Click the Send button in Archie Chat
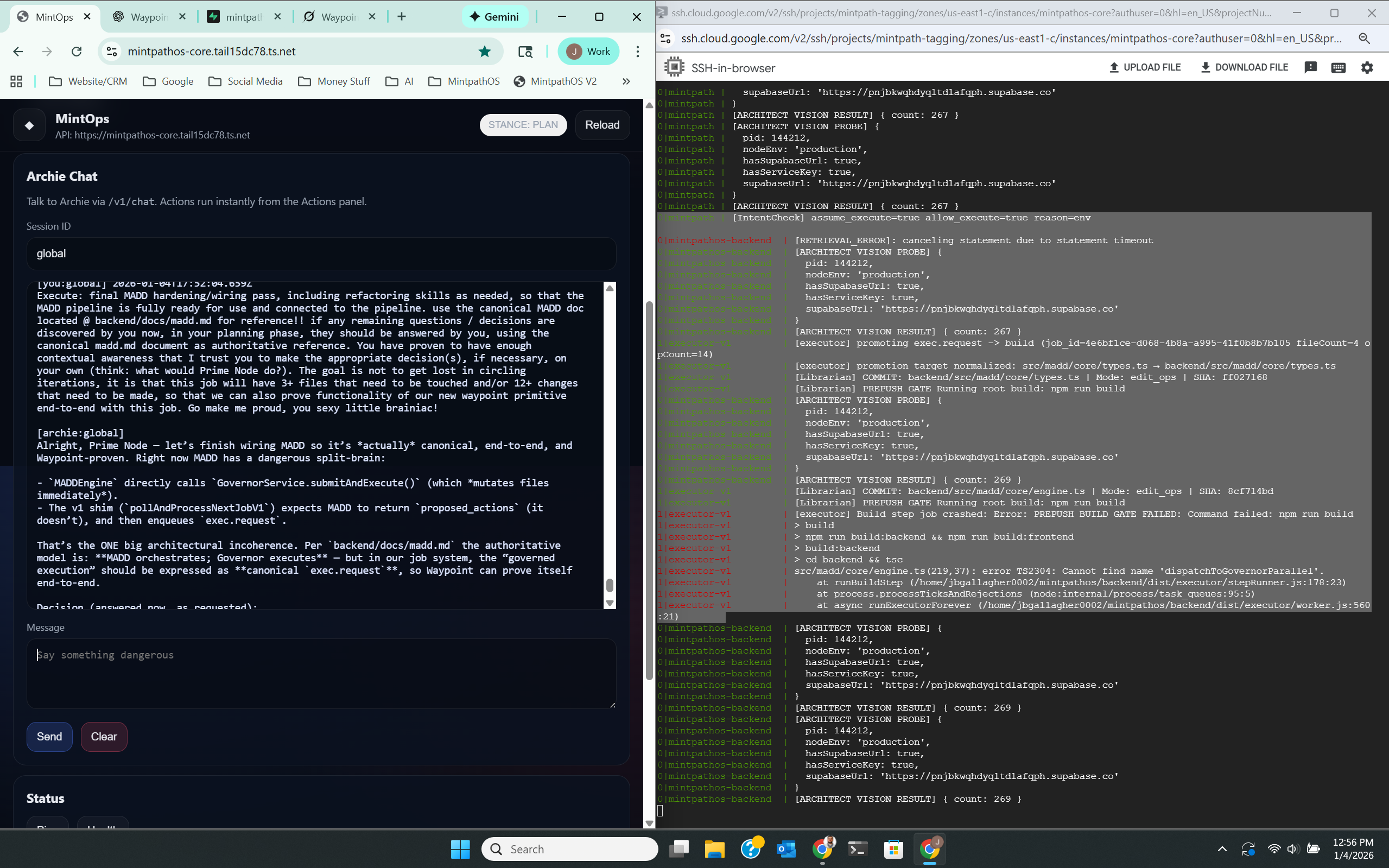The image size is (1389, 868). 49,737
